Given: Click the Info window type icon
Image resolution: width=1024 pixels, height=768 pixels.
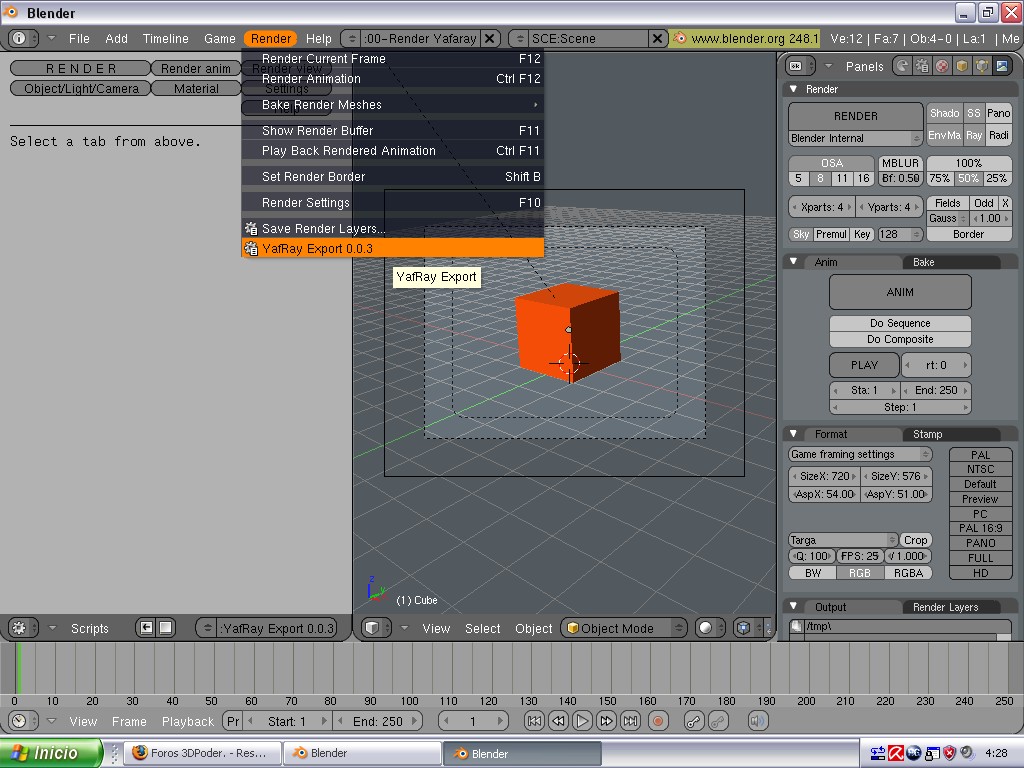Looking at the screenshot, I should 24,39.
